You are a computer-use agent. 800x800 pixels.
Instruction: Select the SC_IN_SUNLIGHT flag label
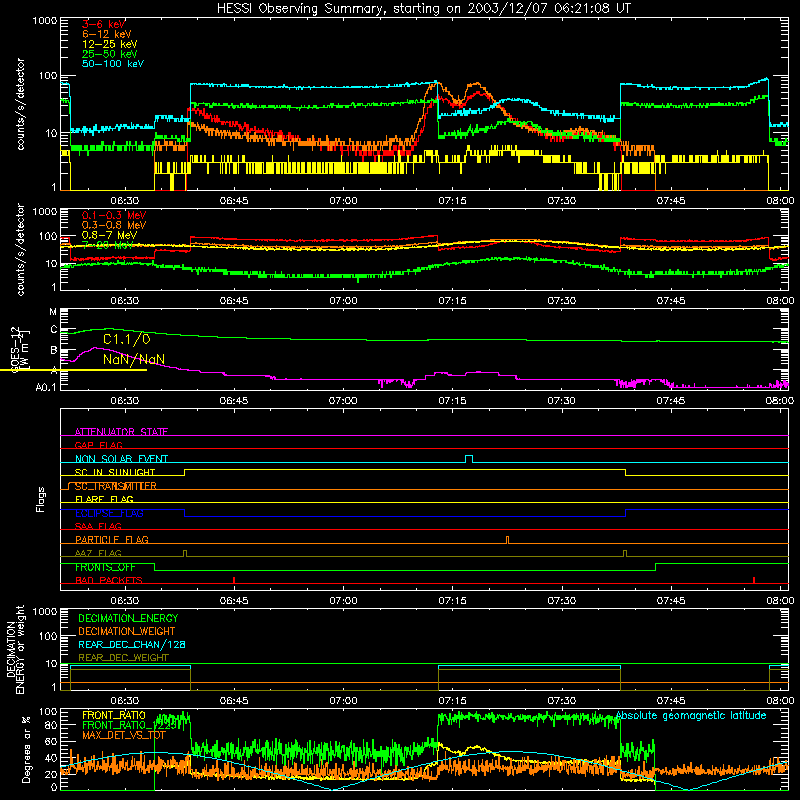point(115,472)
